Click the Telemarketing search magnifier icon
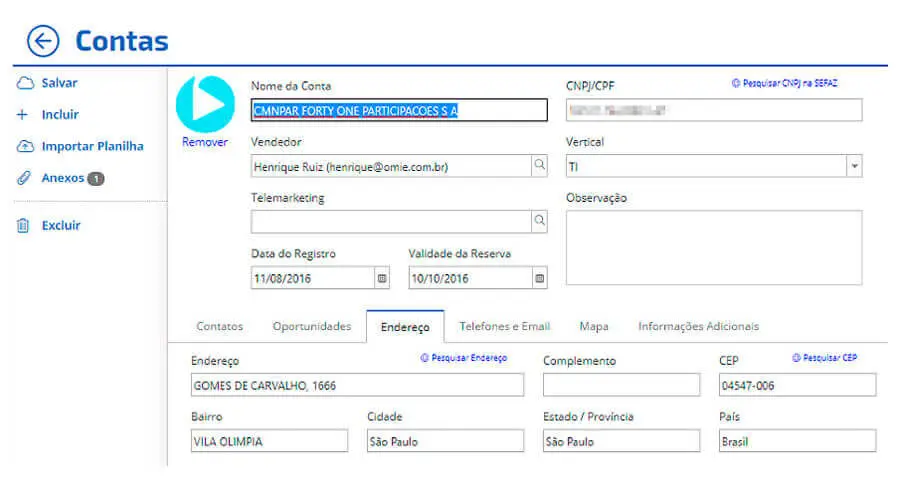 [540, 221]
